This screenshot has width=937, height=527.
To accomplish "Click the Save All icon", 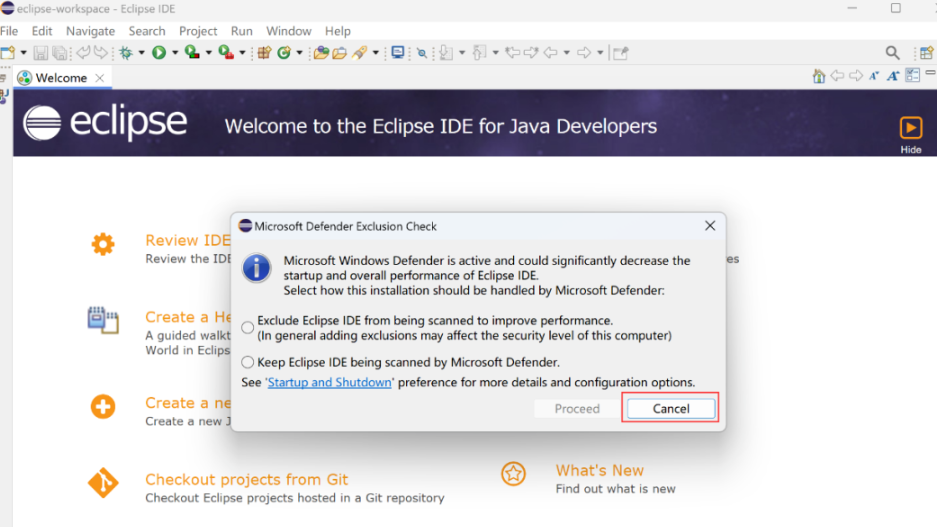I will (x=60, y=53).
